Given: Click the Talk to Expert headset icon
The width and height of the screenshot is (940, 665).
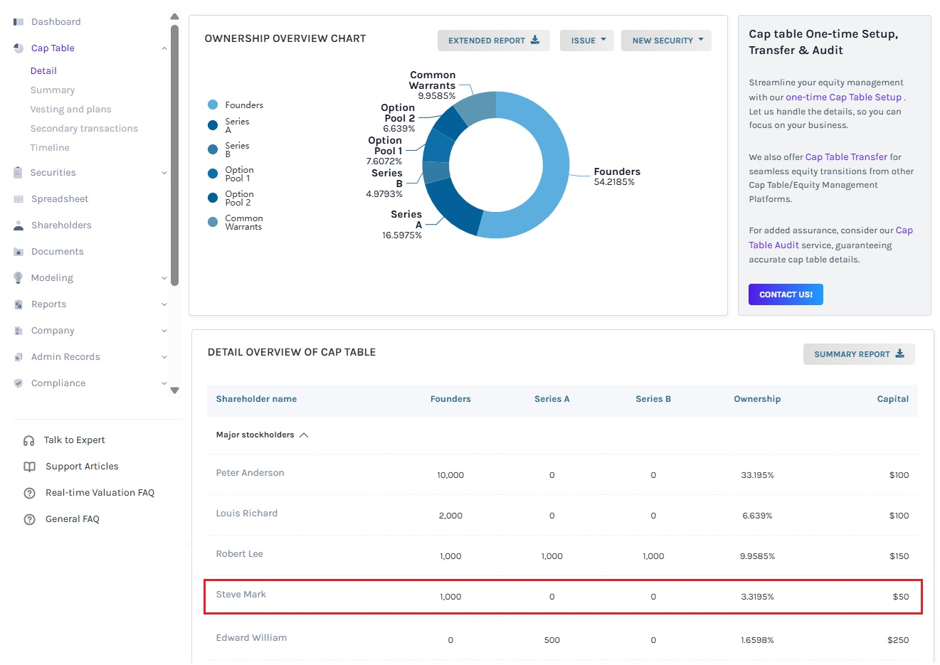Looking at the screenshot, I should [x=29, y=441].
